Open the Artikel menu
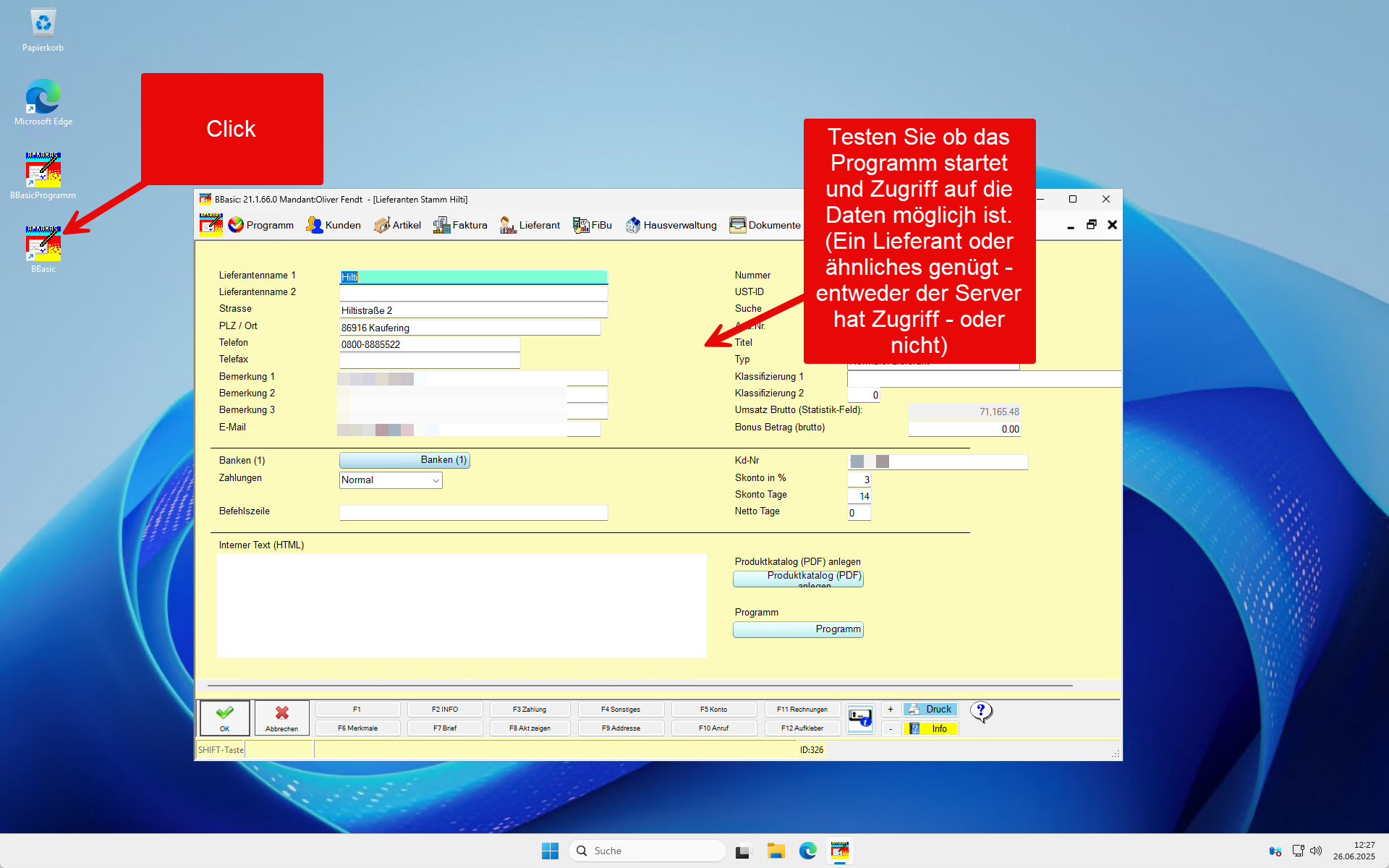This screenshot has height=868, width=1389. (397, 225)
